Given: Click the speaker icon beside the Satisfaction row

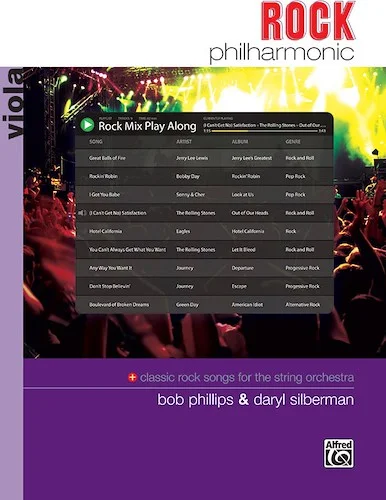Looking at the screenshot, I should pos(82,213).
